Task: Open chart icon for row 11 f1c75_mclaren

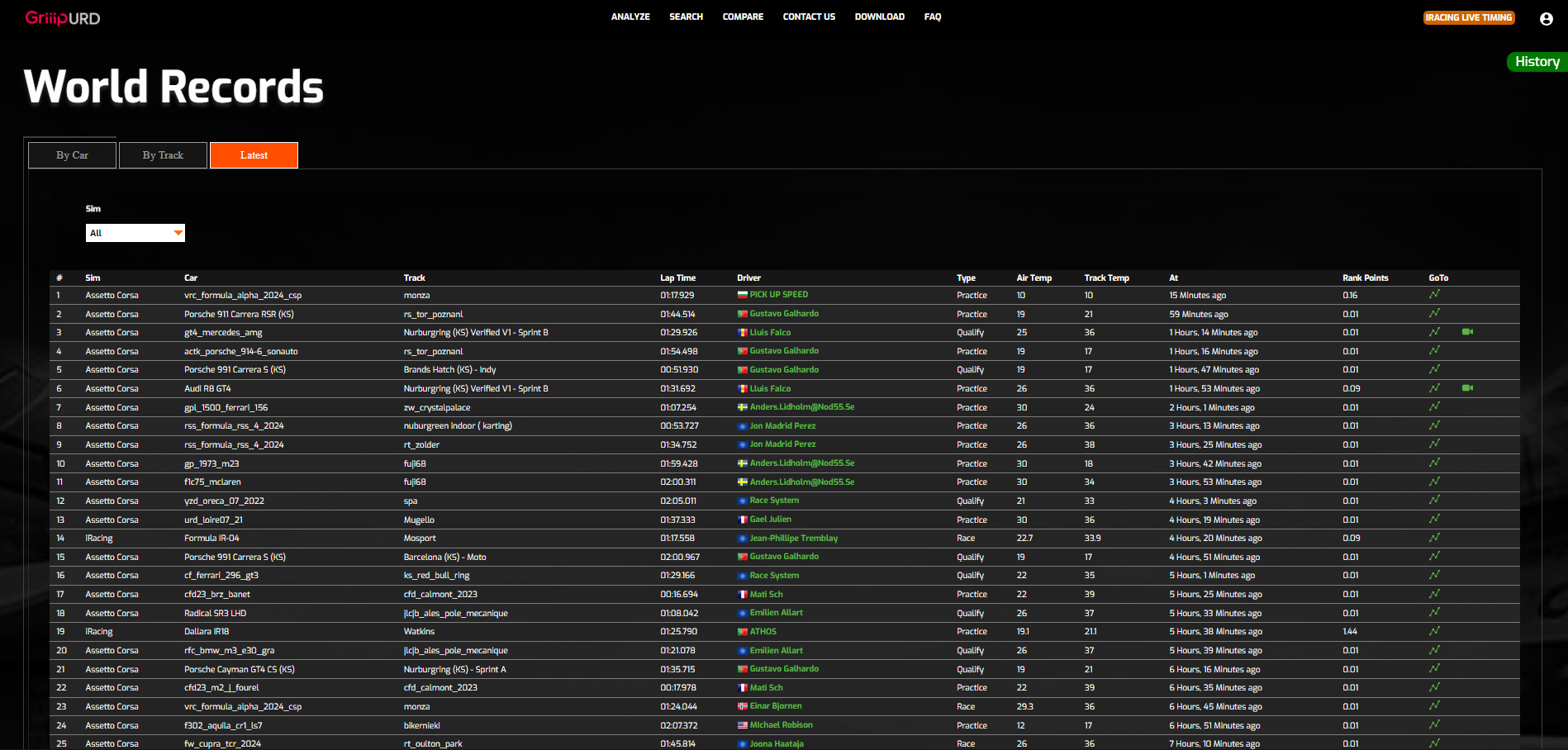Action: 1434,482
